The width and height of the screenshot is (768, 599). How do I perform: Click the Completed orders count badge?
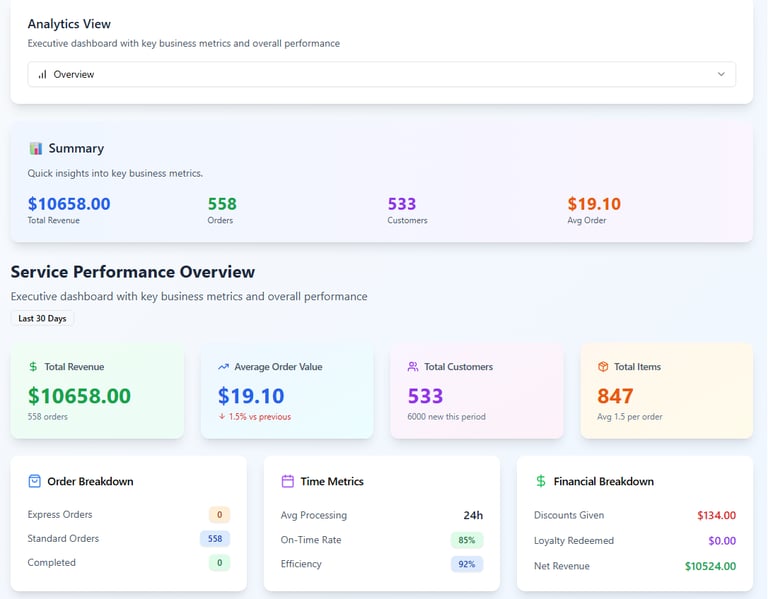pos(219,563)
